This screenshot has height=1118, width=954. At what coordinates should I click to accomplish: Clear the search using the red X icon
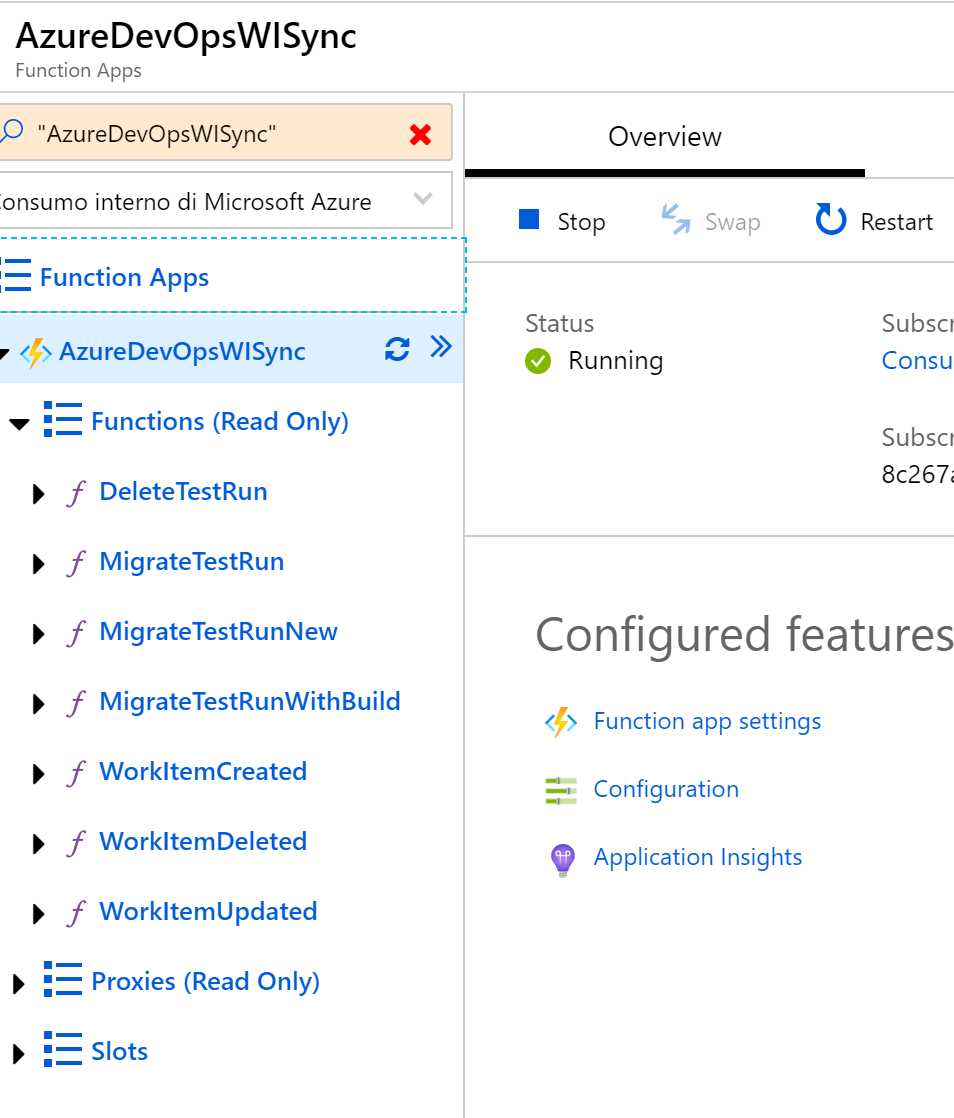coord(422,131)
